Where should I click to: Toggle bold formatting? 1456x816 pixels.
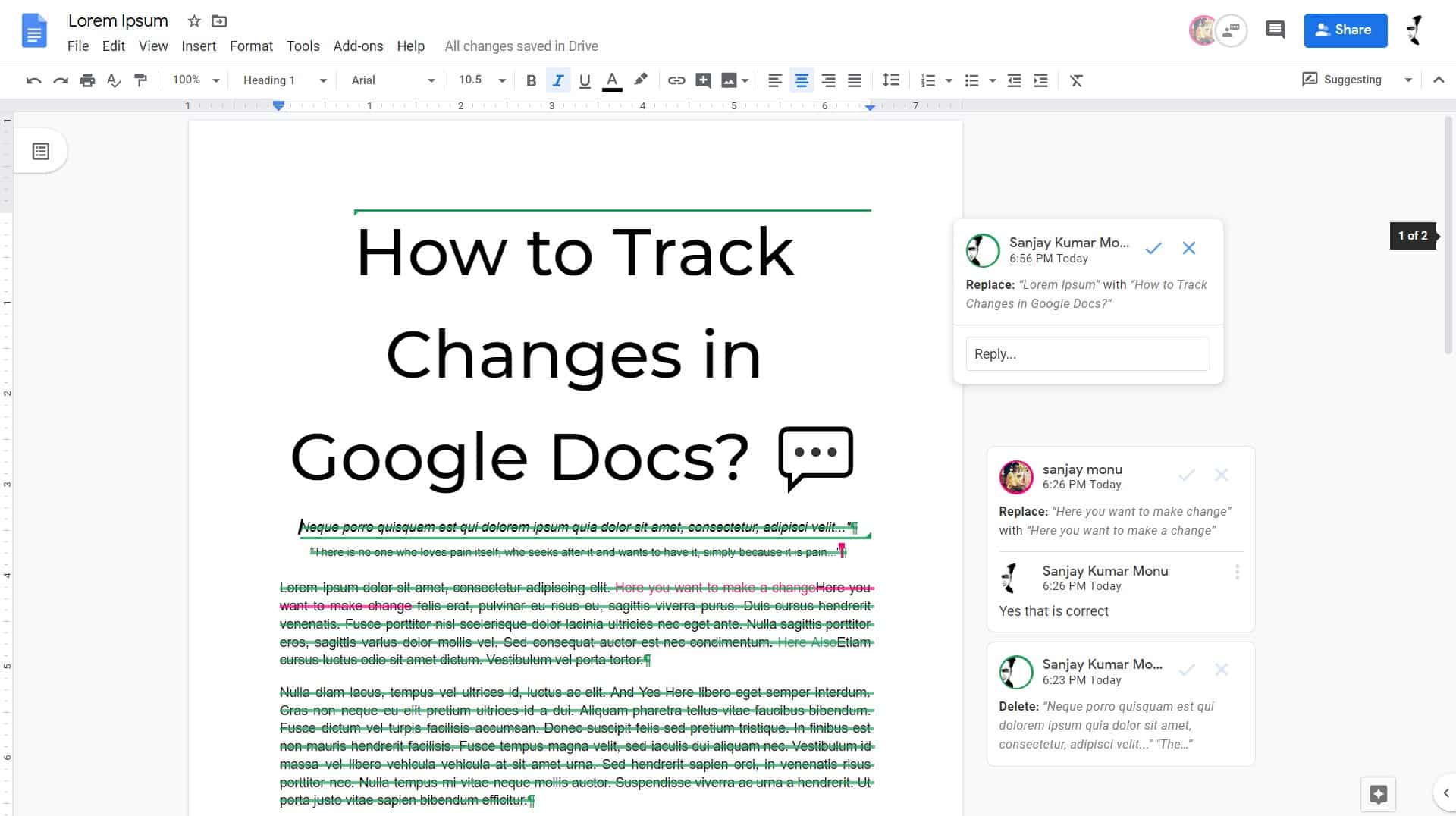point(532,80)
